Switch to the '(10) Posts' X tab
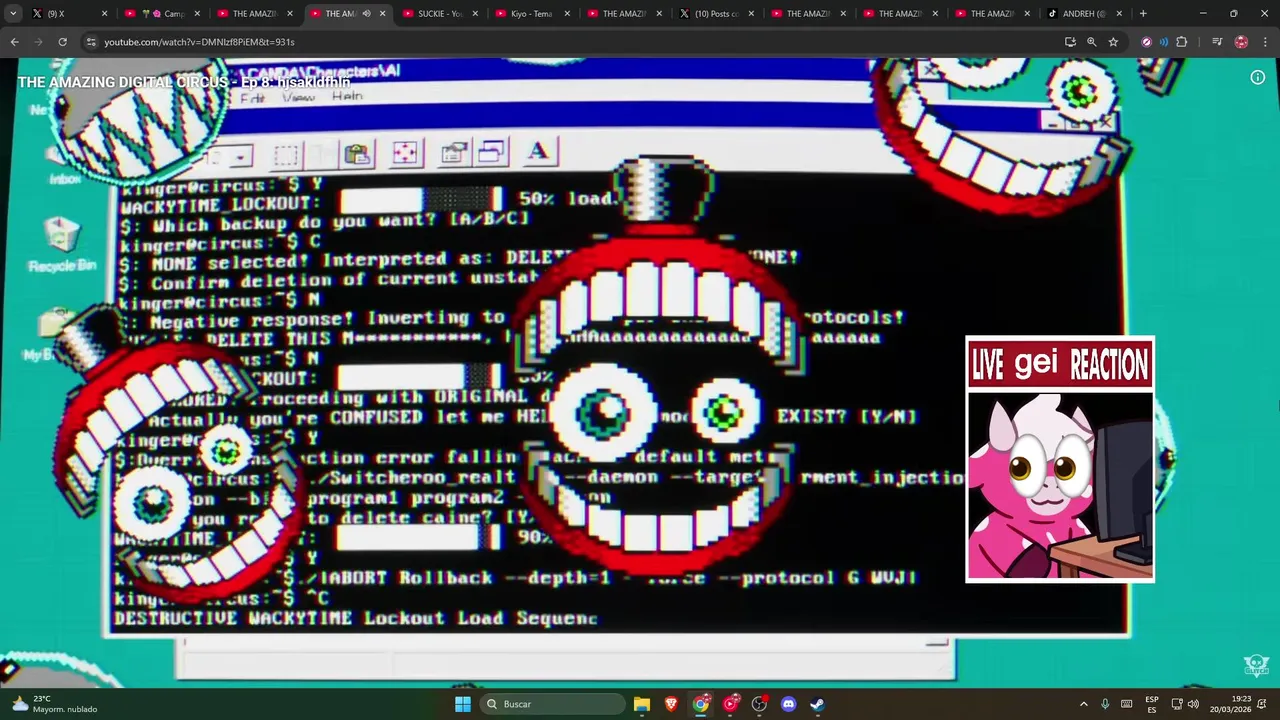Viewport: 1280px width, 720px height. pos(716,14)
